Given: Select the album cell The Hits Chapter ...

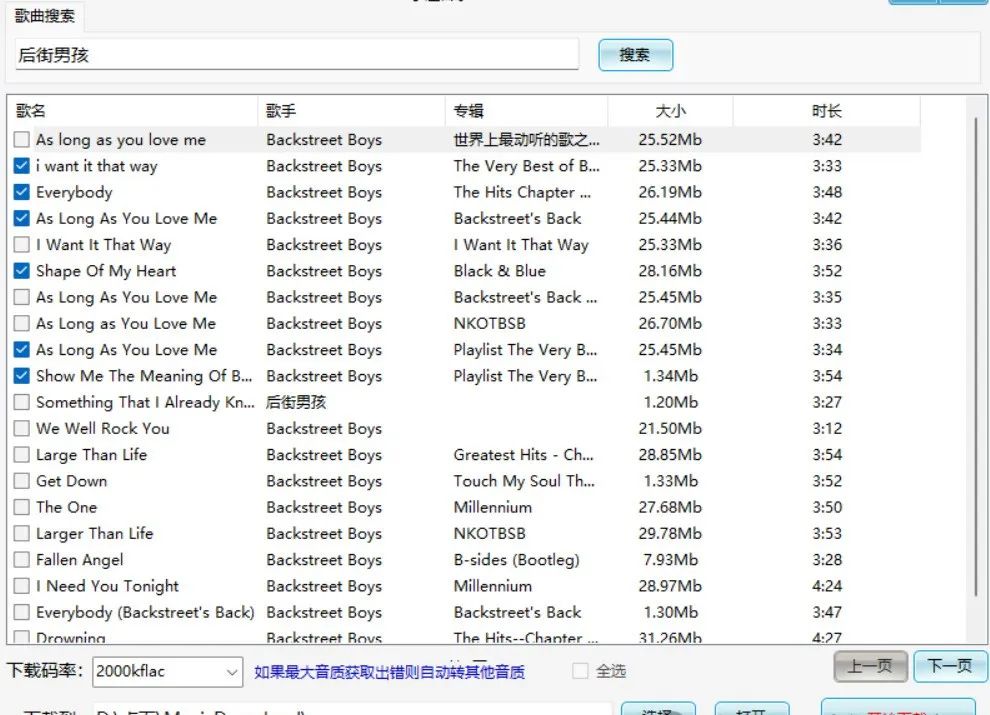Looking at the screenshot, I should (522, 192).
